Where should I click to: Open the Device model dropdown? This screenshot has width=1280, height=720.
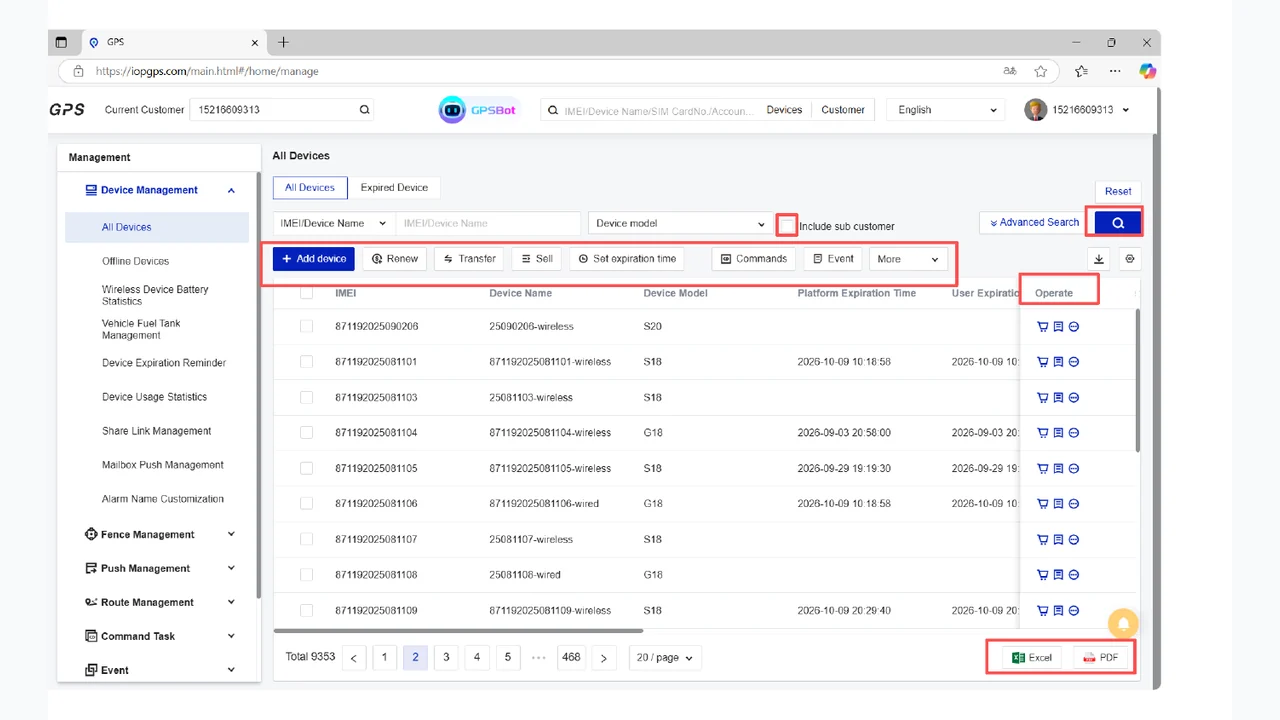(x=680, y=223)
